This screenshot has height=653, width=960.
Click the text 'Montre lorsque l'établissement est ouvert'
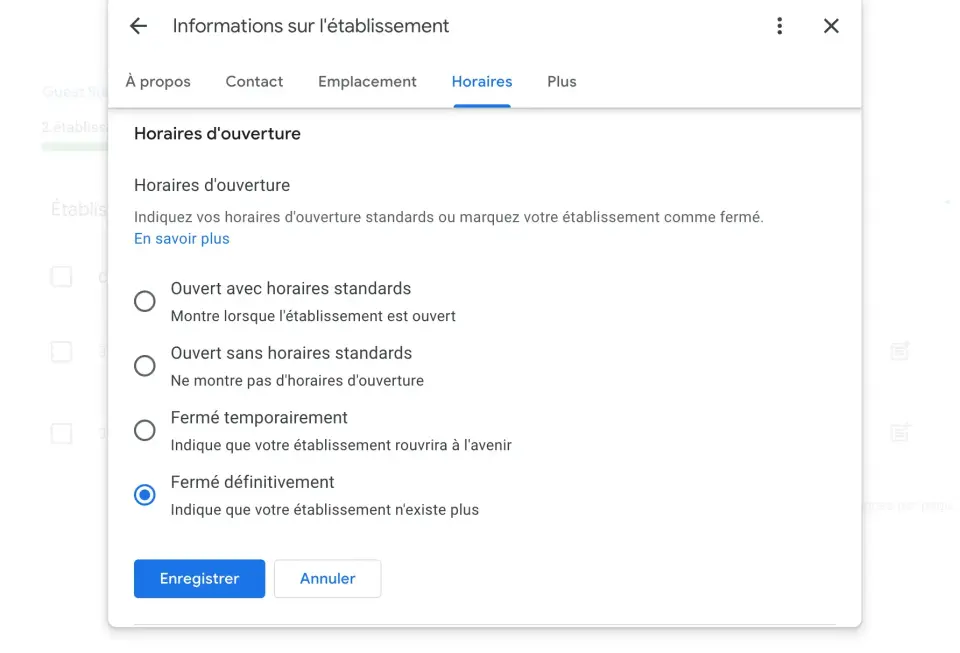(313, 316)
